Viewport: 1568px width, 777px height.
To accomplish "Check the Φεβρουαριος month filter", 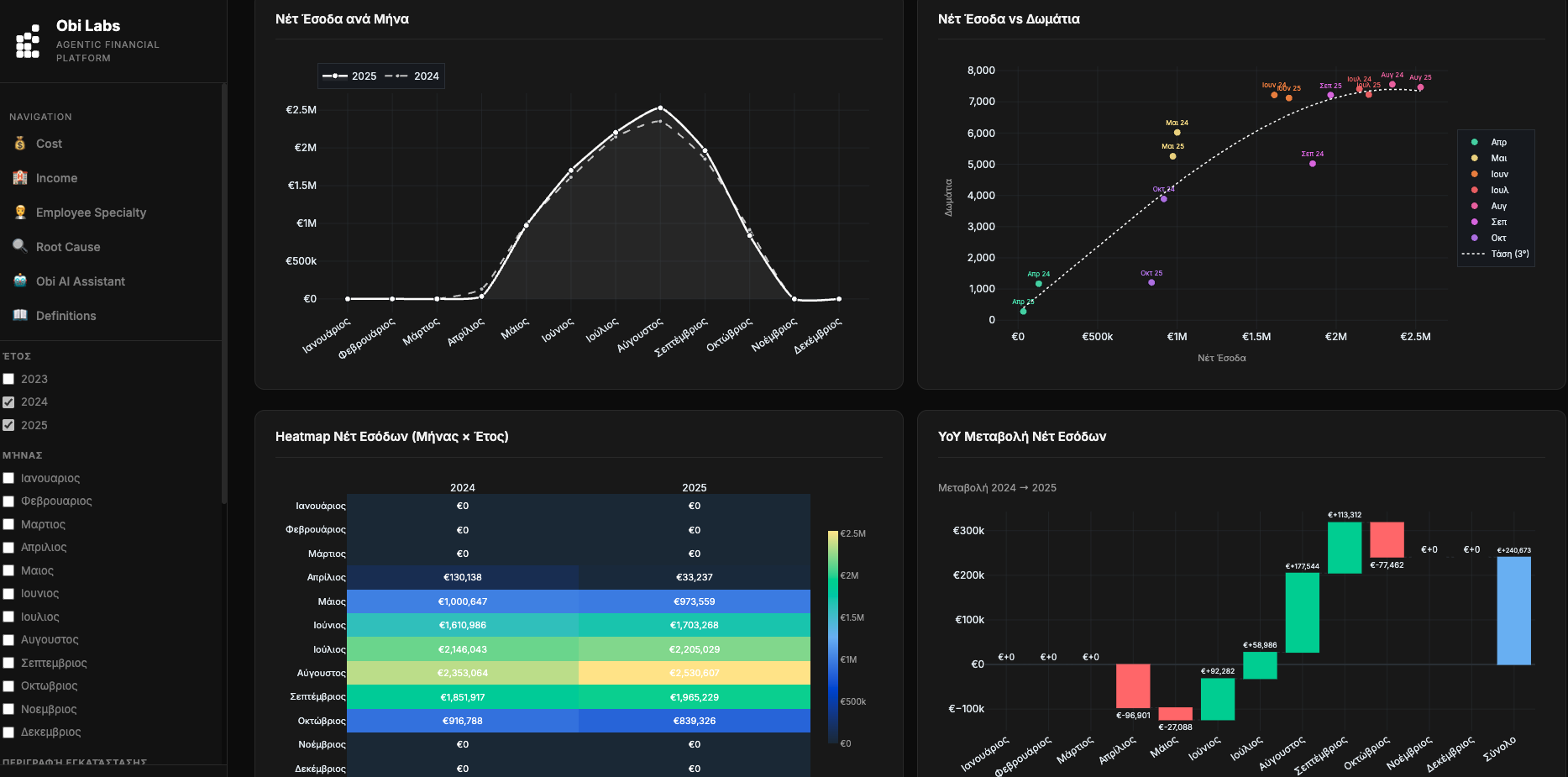I will pyautogui.click(x=8, y=501).
